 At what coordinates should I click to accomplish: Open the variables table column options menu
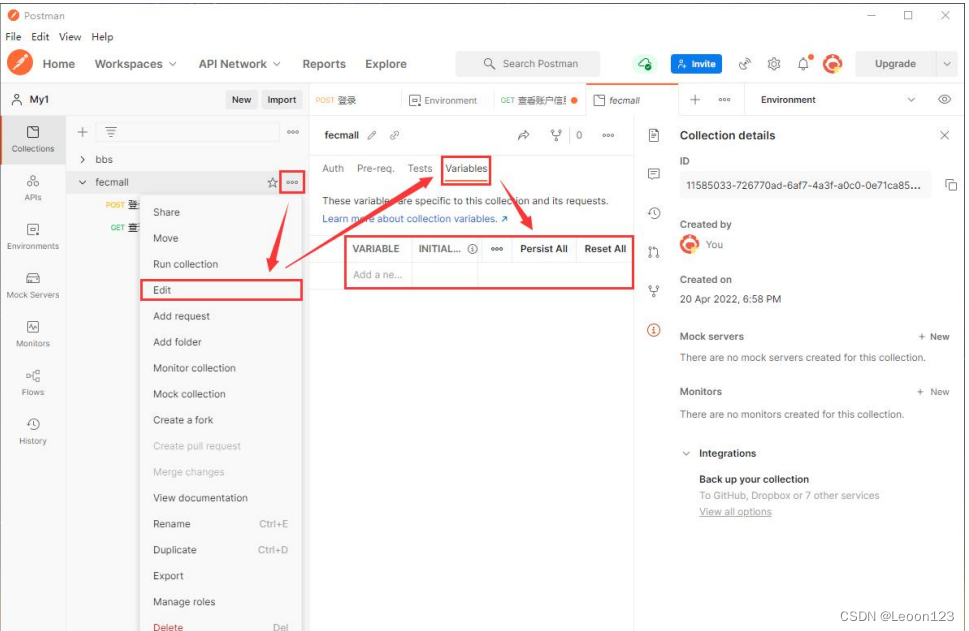pyautogui.click(x=497, y=248)
